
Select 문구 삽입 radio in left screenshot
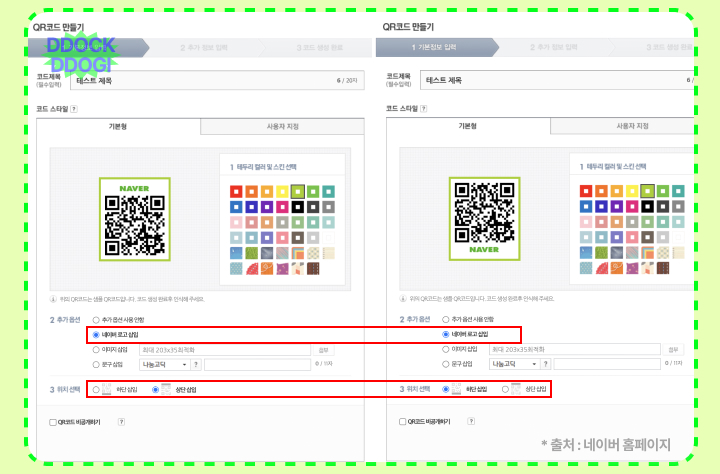pyautogui.click(x=96, y=365)
